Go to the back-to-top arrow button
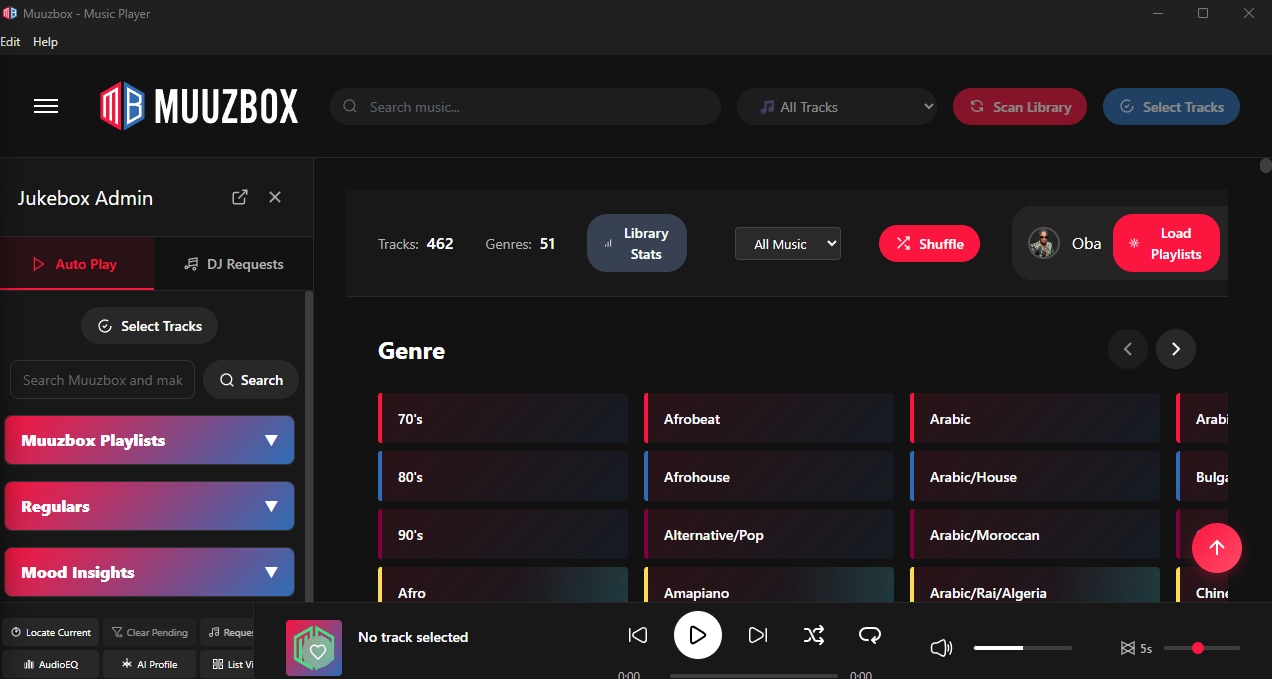Screen dimensions: 1272x679 pos(1217,547)
